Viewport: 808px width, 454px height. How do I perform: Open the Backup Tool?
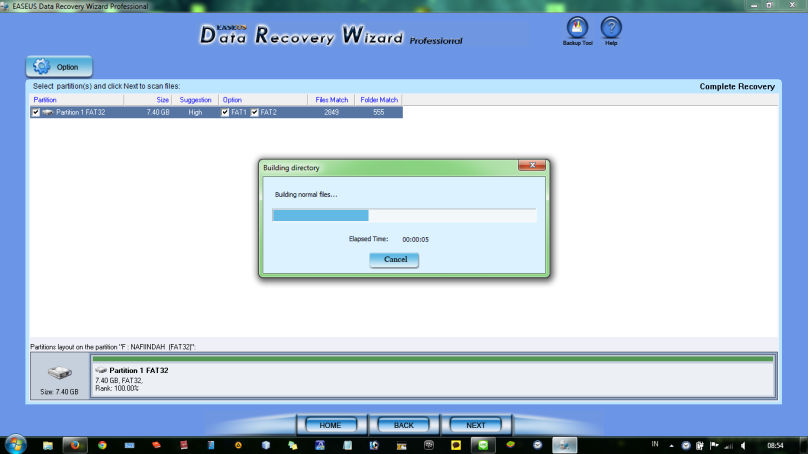click(x=577, y=31)
